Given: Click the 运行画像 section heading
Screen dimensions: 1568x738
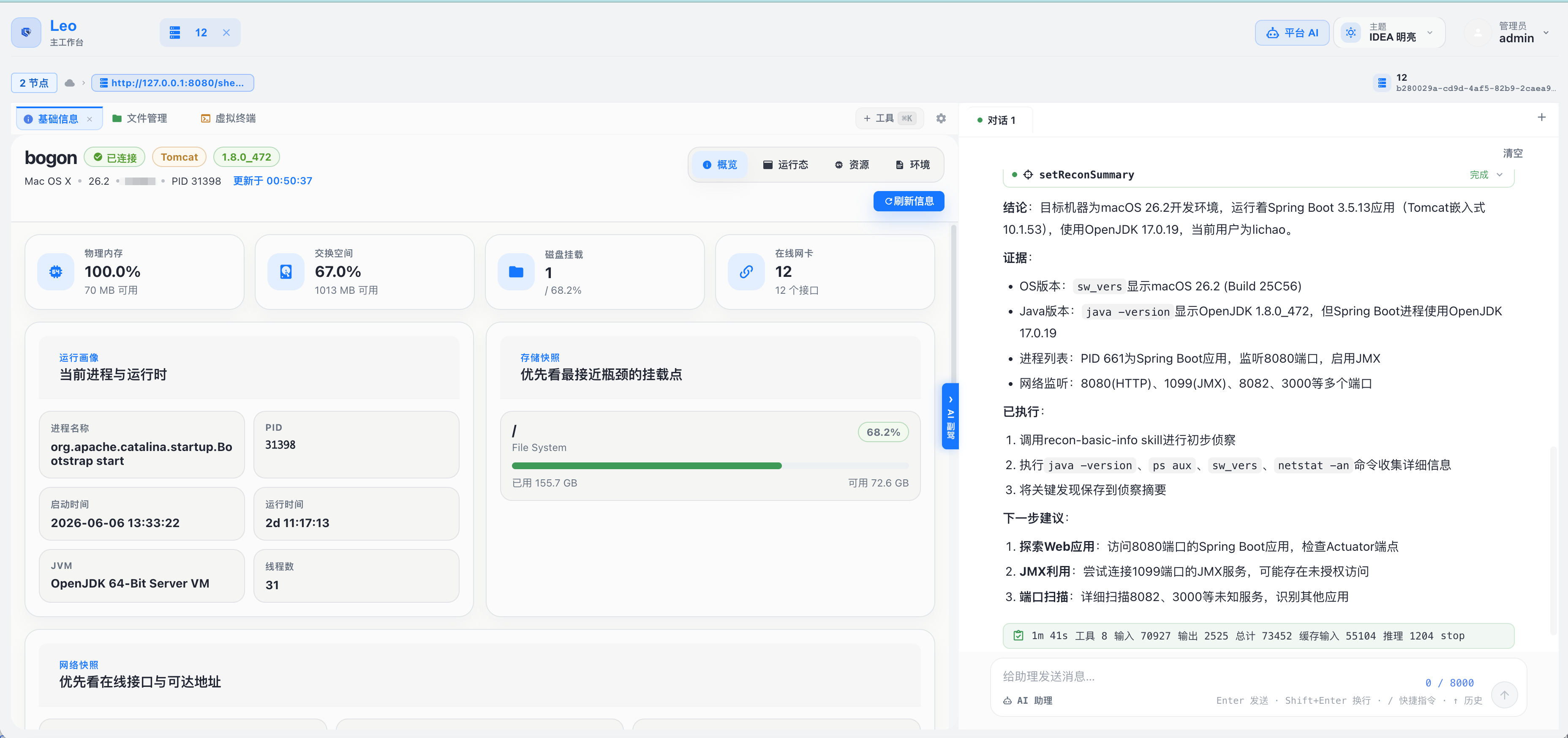Looking at the screenshot, I should (x=79, y=358).
